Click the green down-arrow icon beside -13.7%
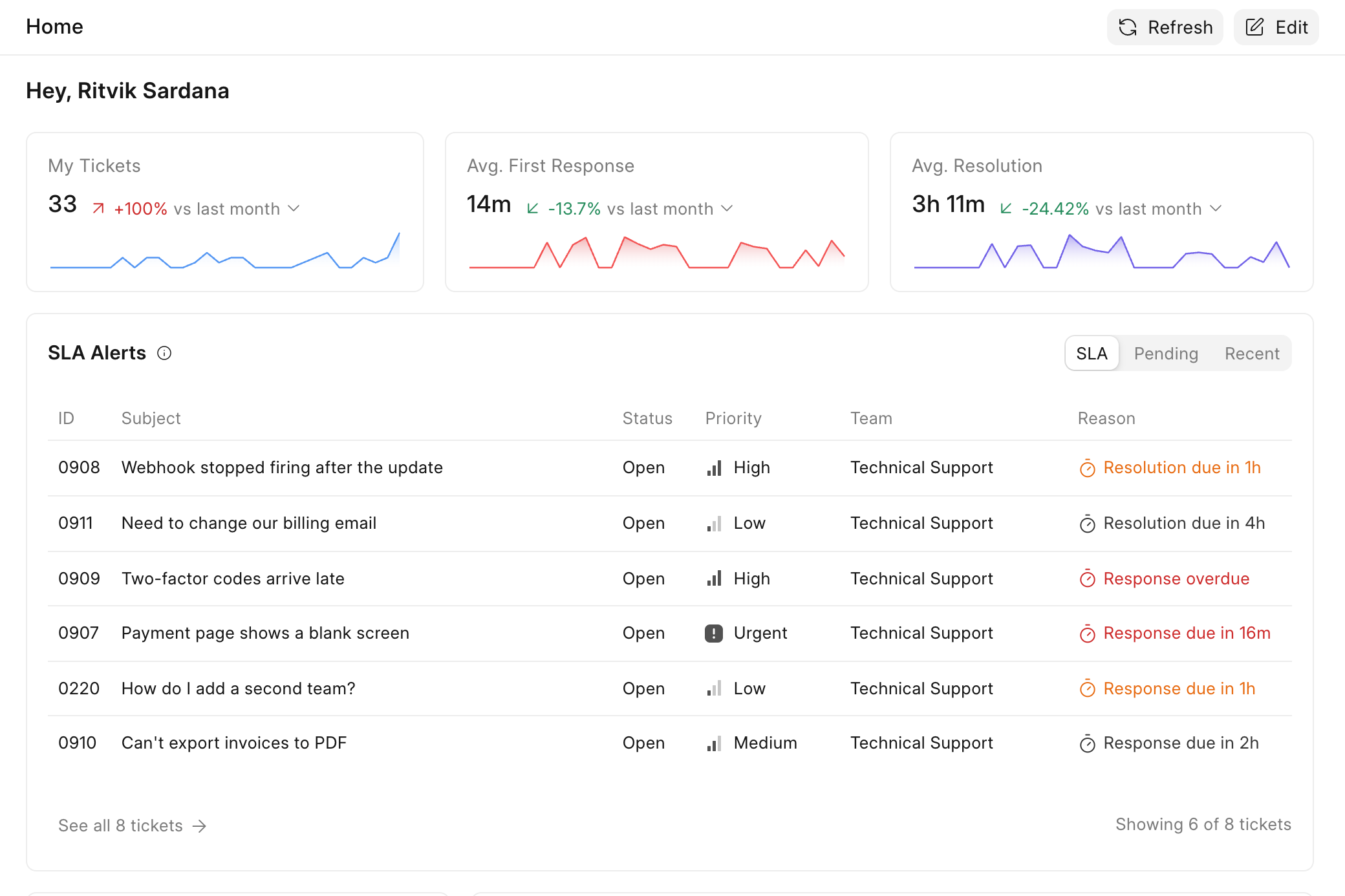Screen dimensions: 1345x896 (533, 208)
